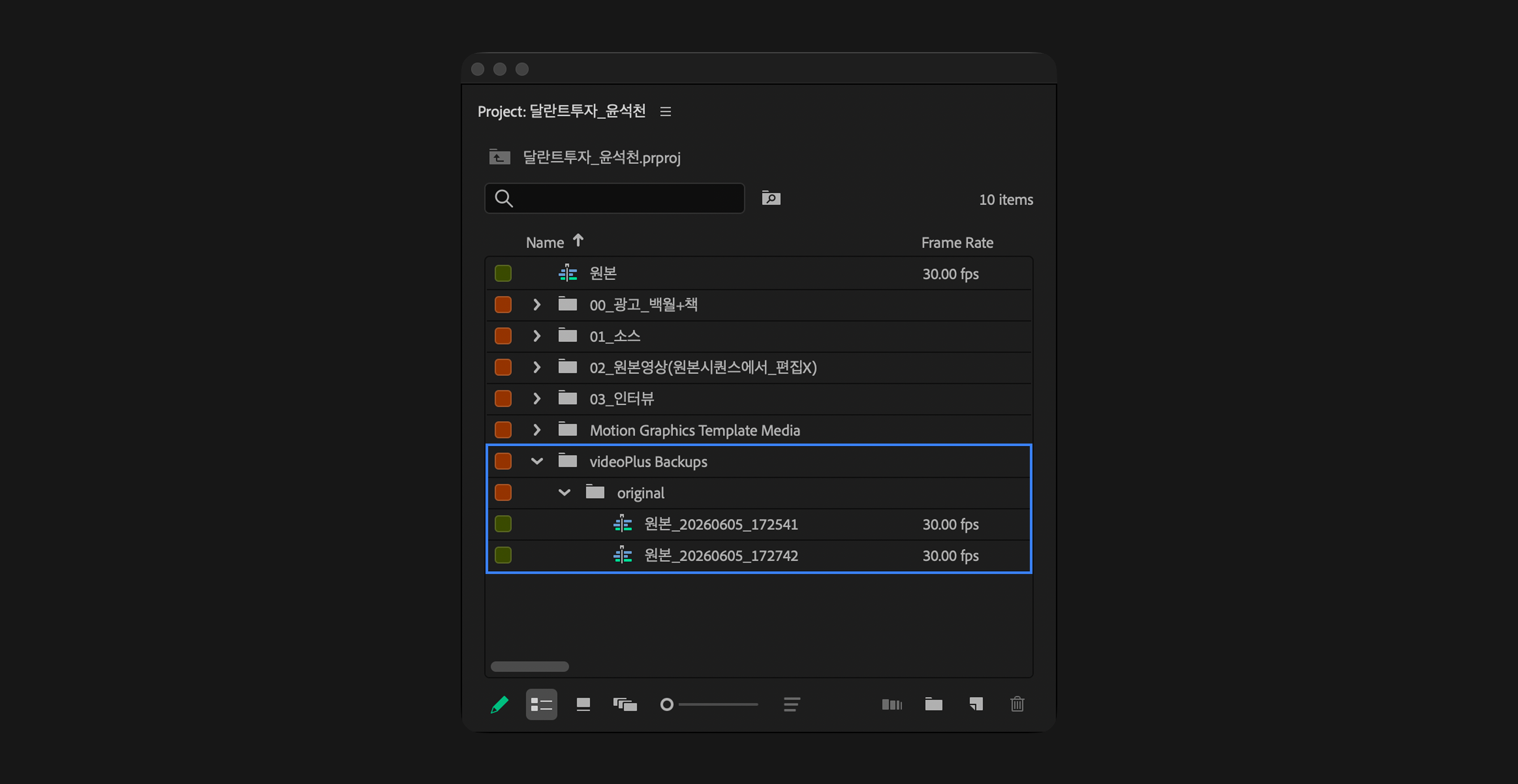1518x784 pixels.
Task: Click the Frame Rate column header
Action: point(957,243)
